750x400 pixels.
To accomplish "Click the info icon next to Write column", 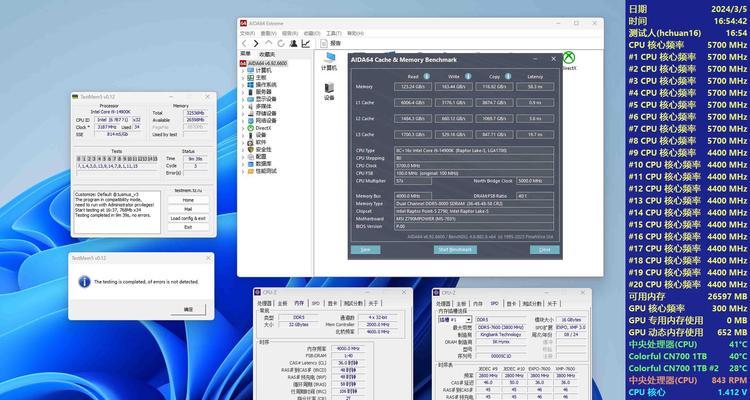I will click(x=468, y=76).
